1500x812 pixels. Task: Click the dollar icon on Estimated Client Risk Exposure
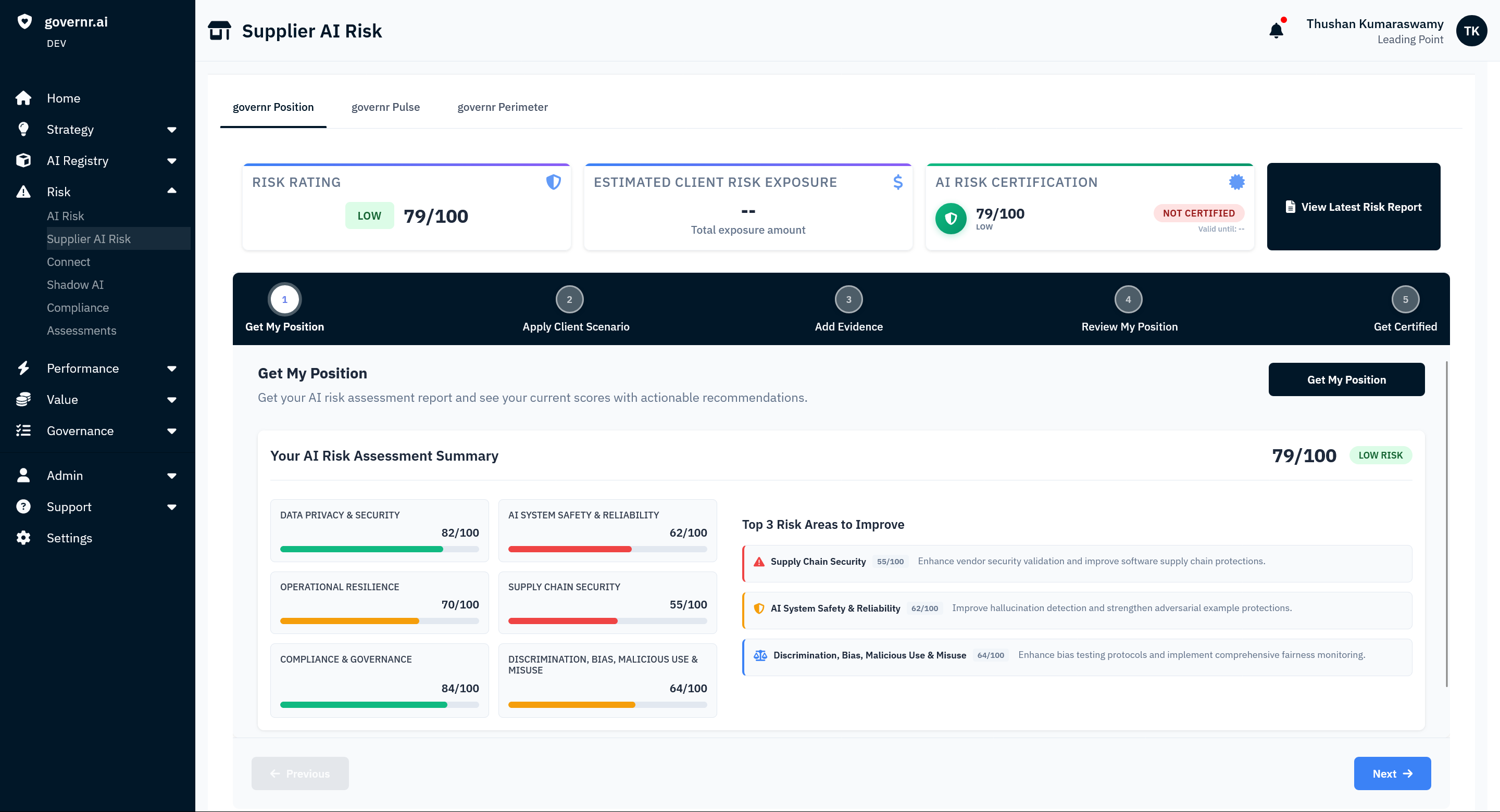(898, 182)
